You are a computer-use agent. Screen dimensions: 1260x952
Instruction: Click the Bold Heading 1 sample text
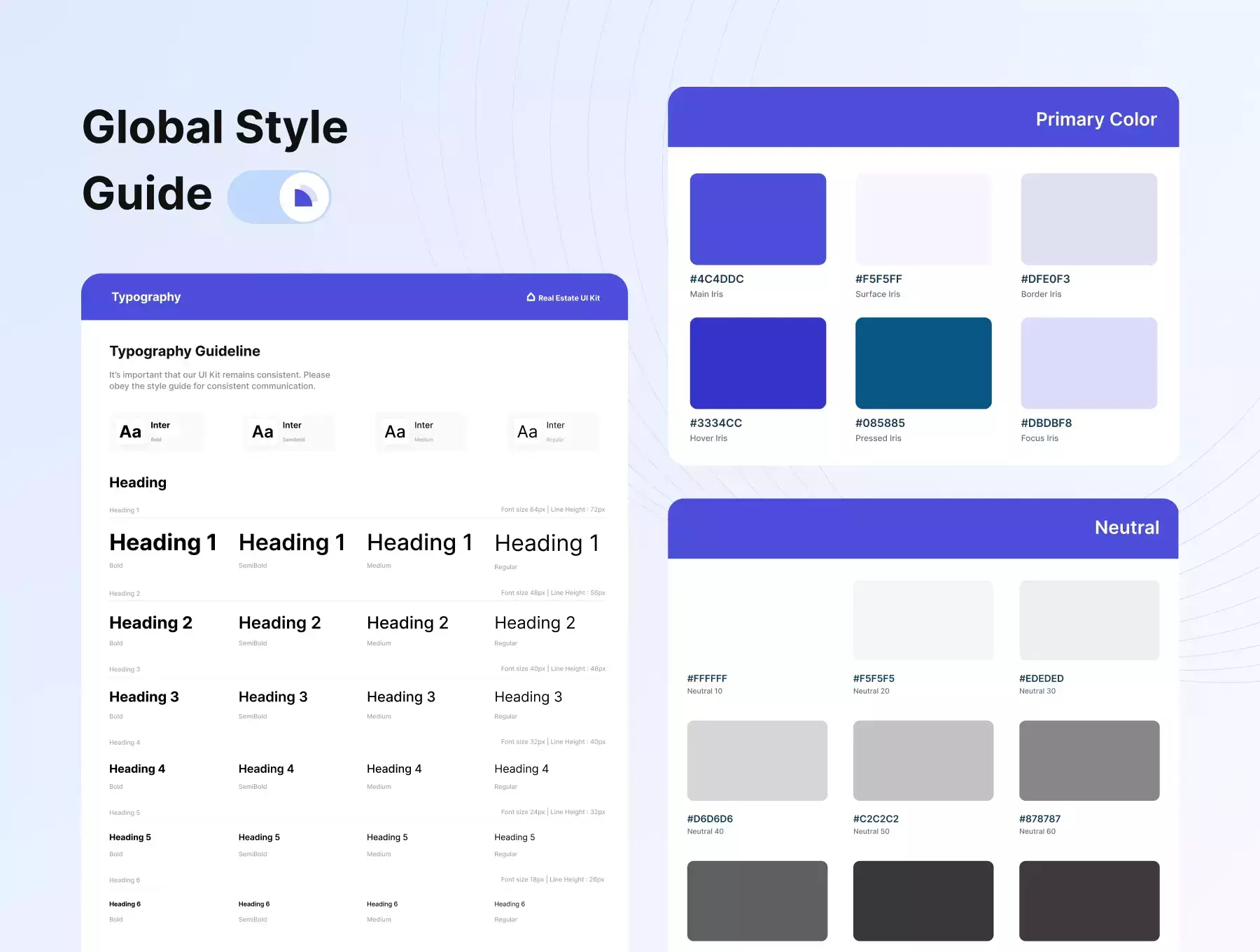pos(162,542)
